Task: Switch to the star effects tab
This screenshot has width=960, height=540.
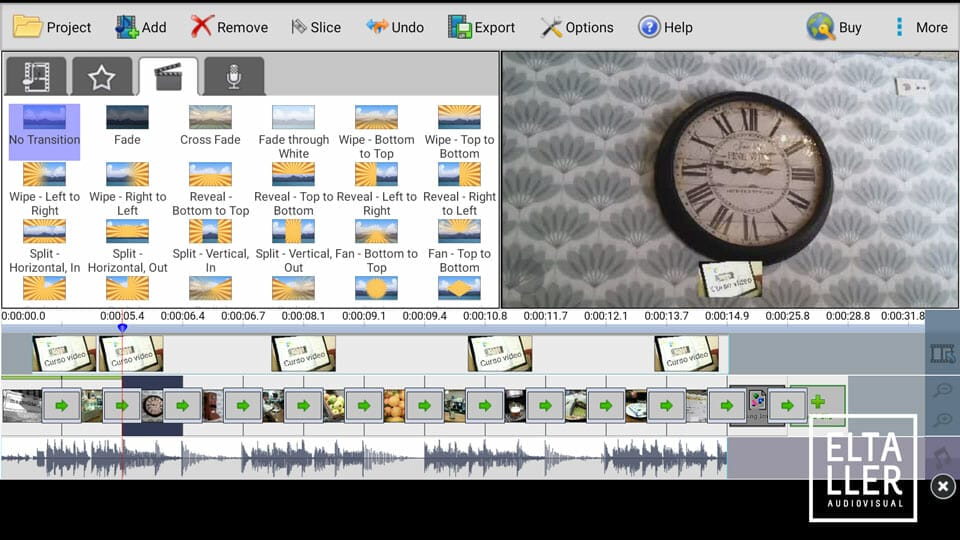Action: [x=101, y=76]
